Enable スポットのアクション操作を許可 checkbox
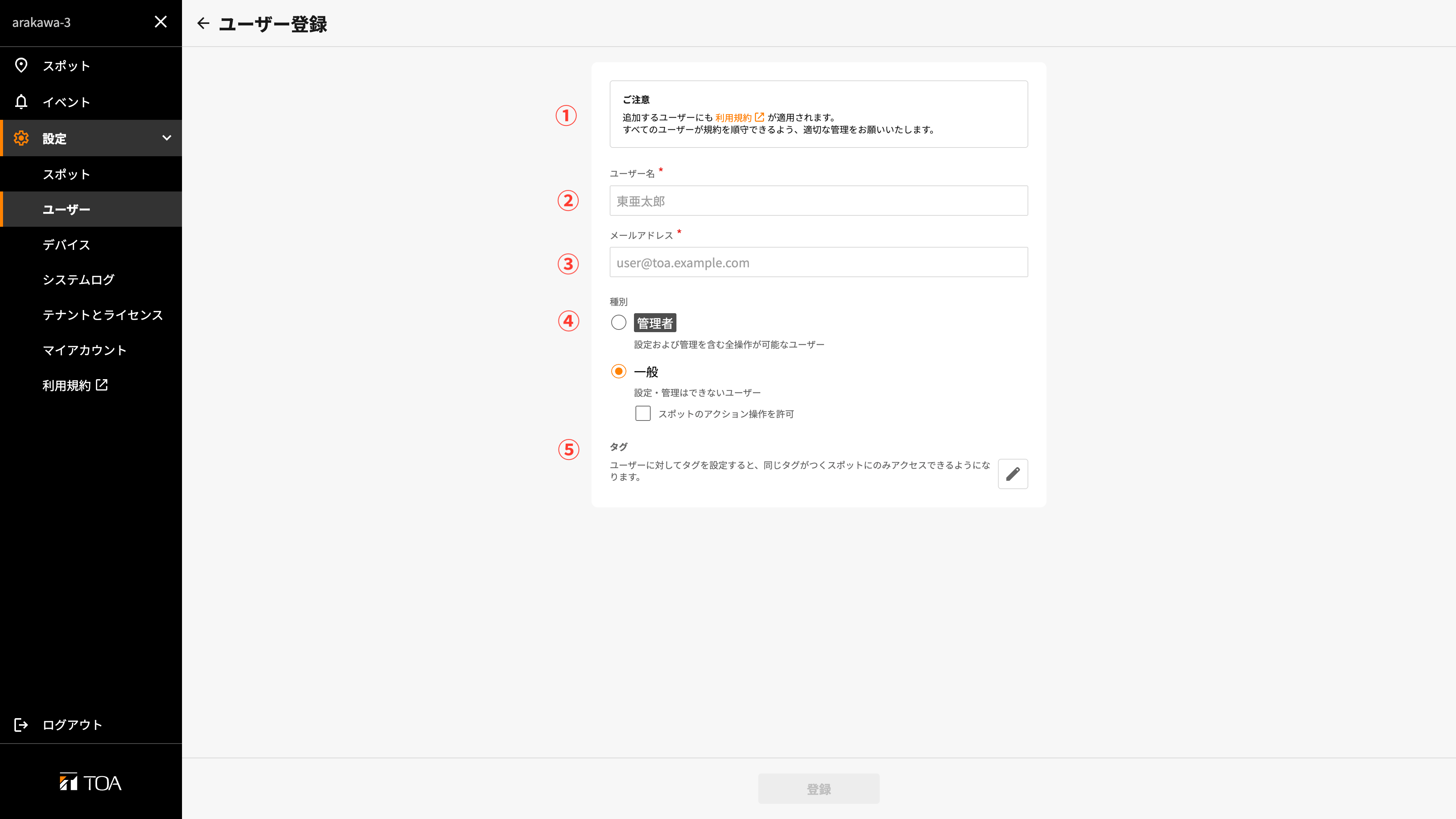 [x=643, y=414]
